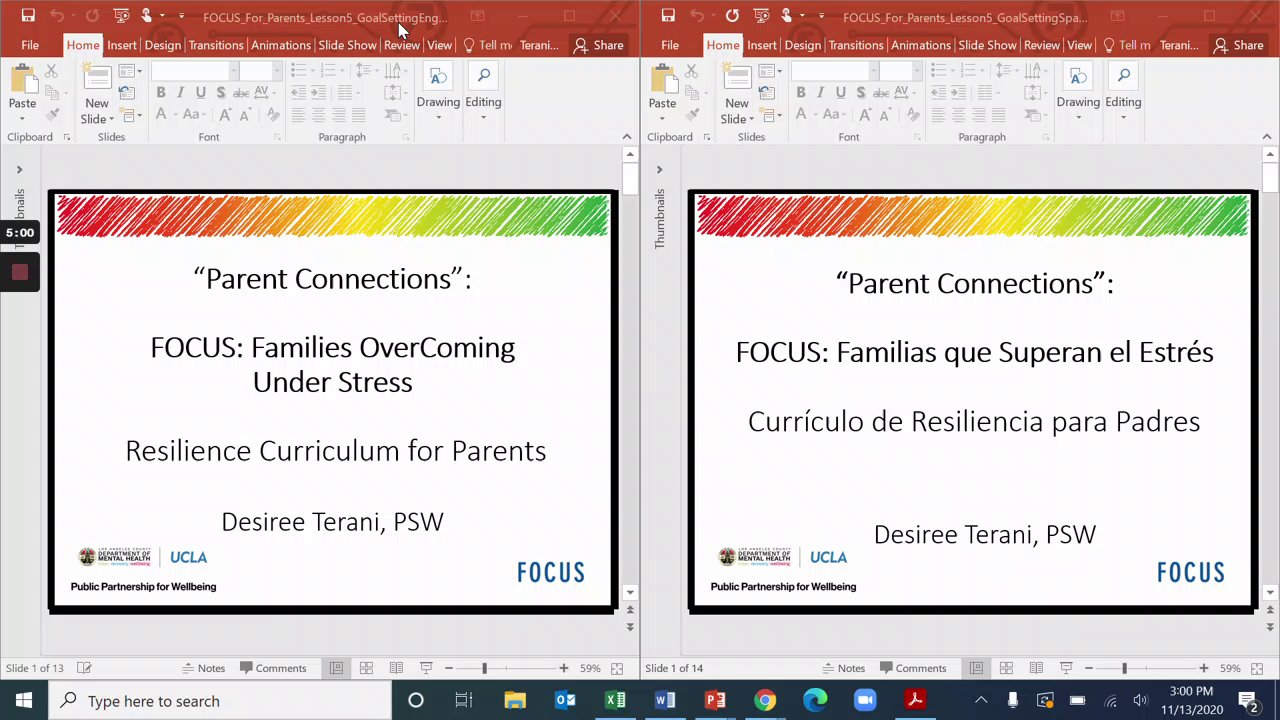Viewport: 1280px width, 720px height.
Task: Click Format Painter brush in English window
Action: pos(51,115)
